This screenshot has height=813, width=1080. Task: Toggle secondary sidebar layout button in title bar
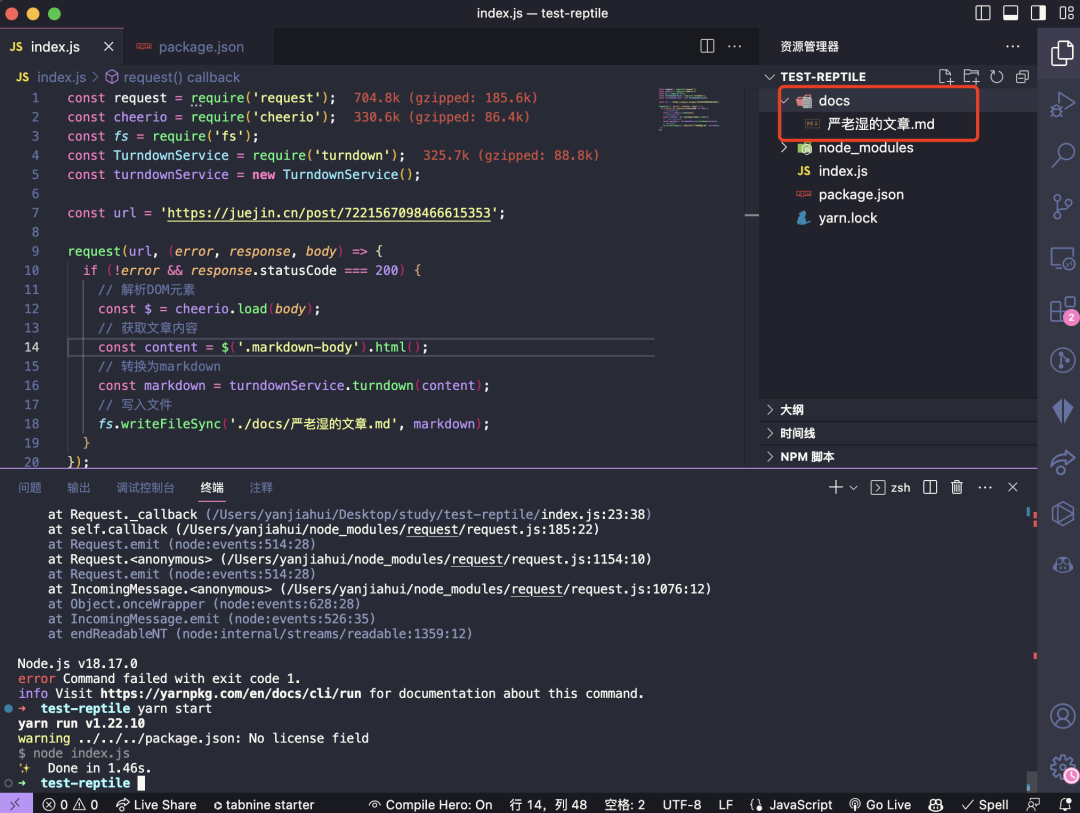tap(1037, 13)
